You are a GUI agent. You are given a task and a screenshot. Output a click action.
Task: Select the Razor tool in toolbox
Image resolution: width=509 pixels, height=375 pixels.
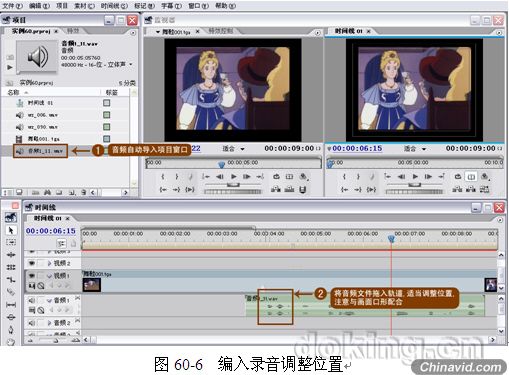click(x=11, y=292)
